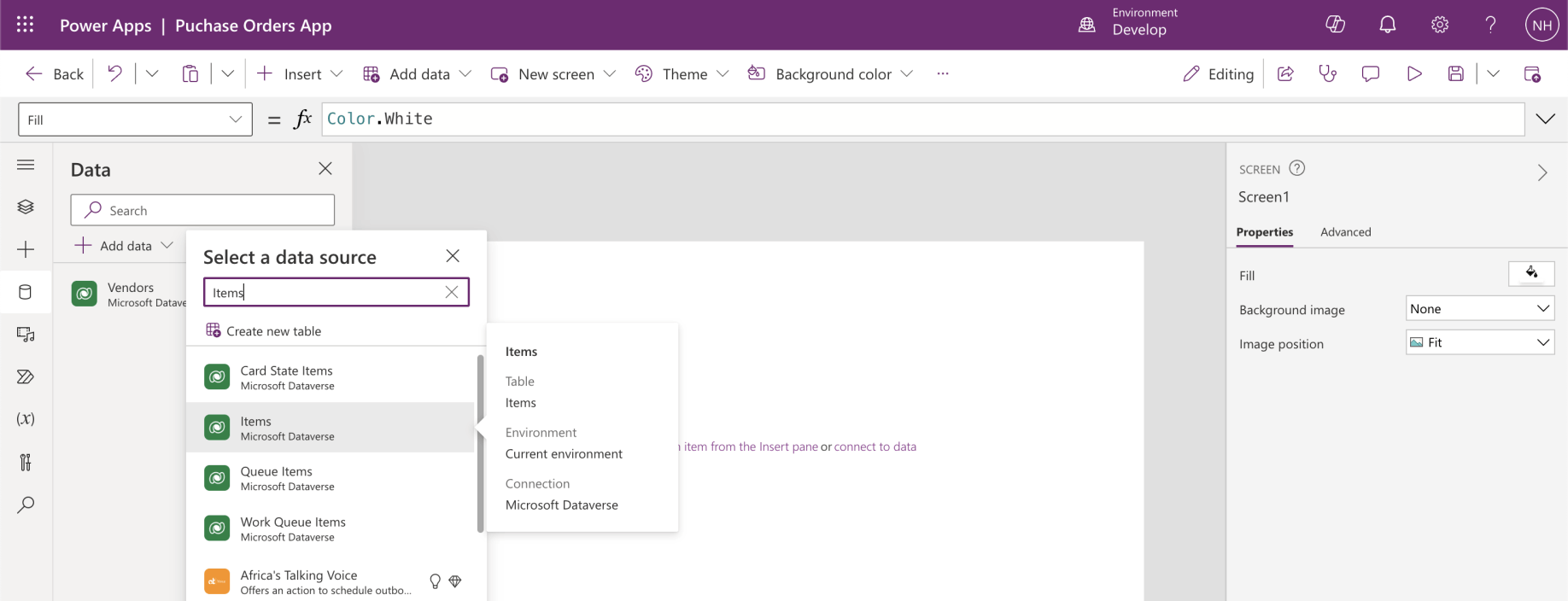The width and height of the screenshot is (1568, 601).
Task: Click the Preview app play icon
Action: [x=1414, y=74]
